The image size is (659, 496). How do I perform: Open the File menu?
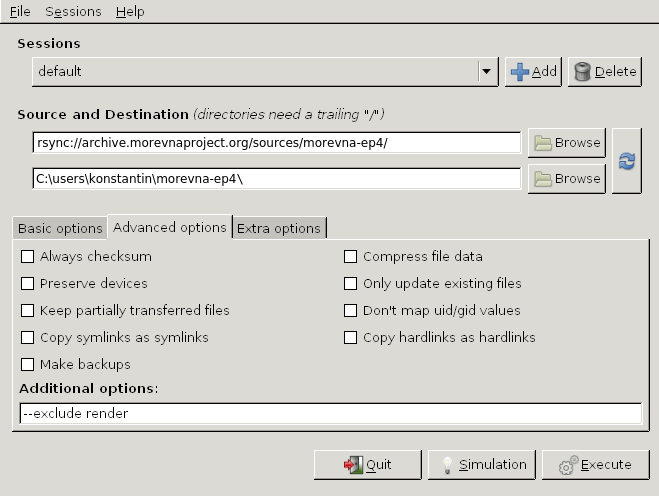(20, 11)
